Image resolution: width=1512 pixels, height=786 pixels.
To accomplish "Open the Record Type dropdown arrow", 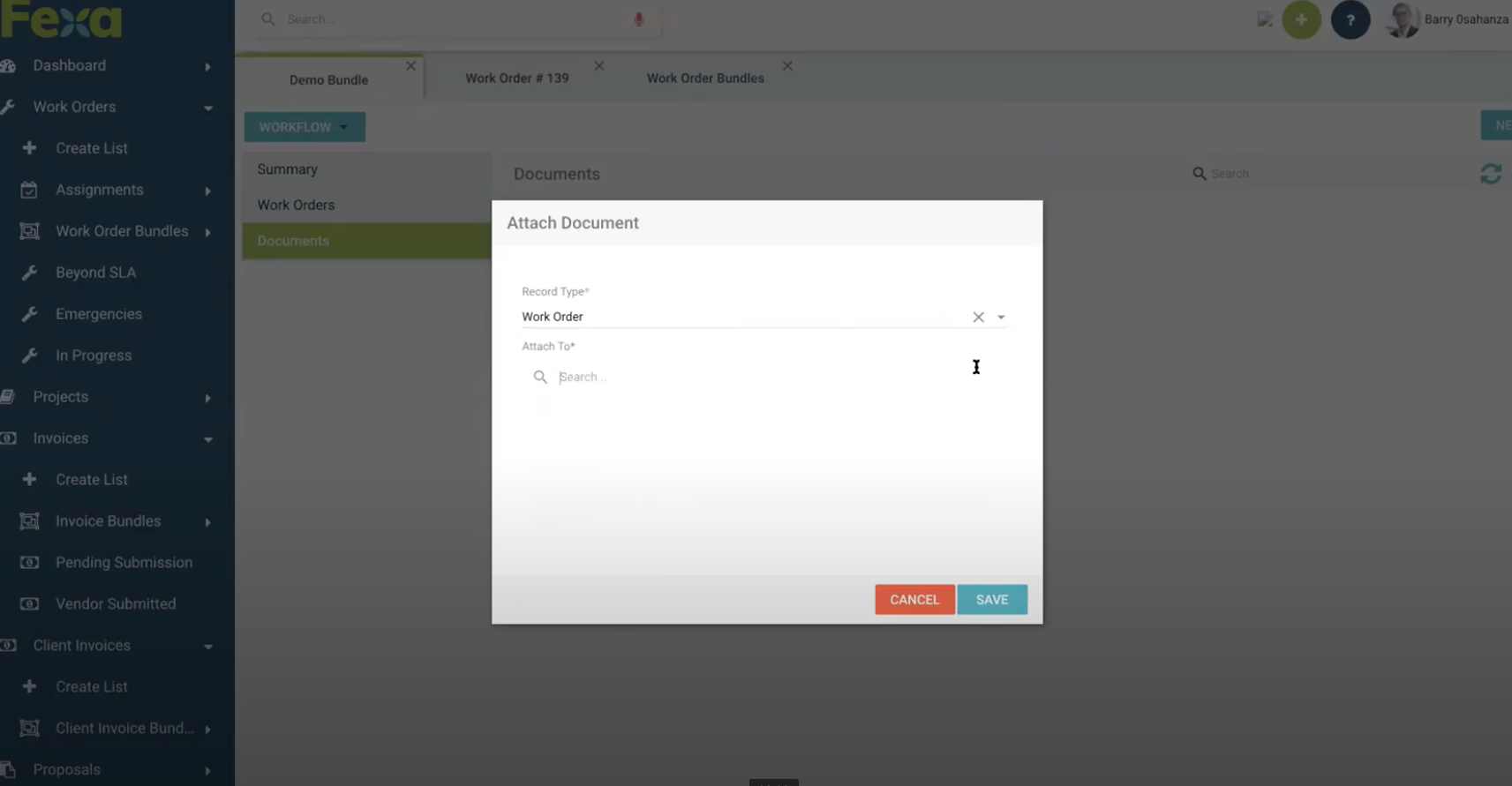I will tap(1001, 317).
